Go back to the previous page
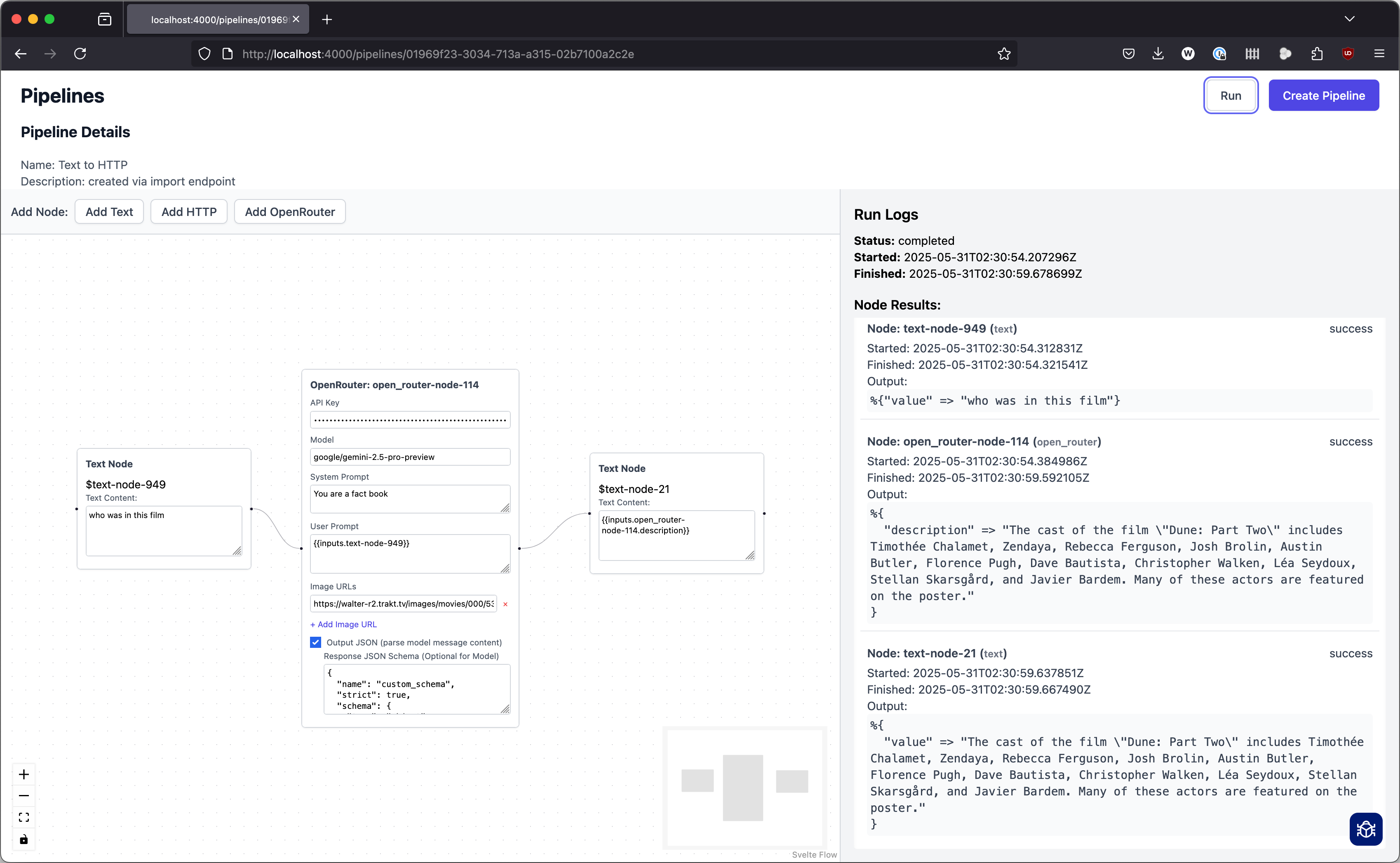This screenshot has width=1400, height=863. [x=21, y=54]
